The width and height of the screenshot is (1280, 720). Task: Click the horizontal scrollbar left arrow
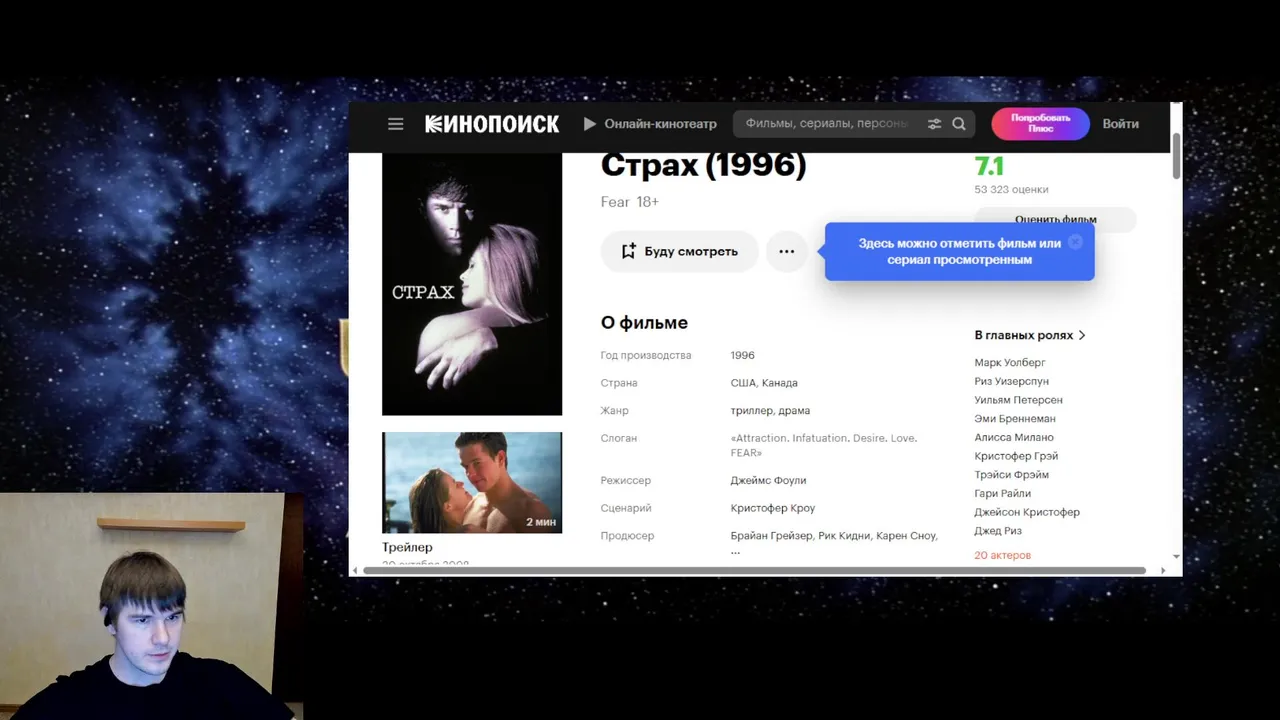[354, 570]
